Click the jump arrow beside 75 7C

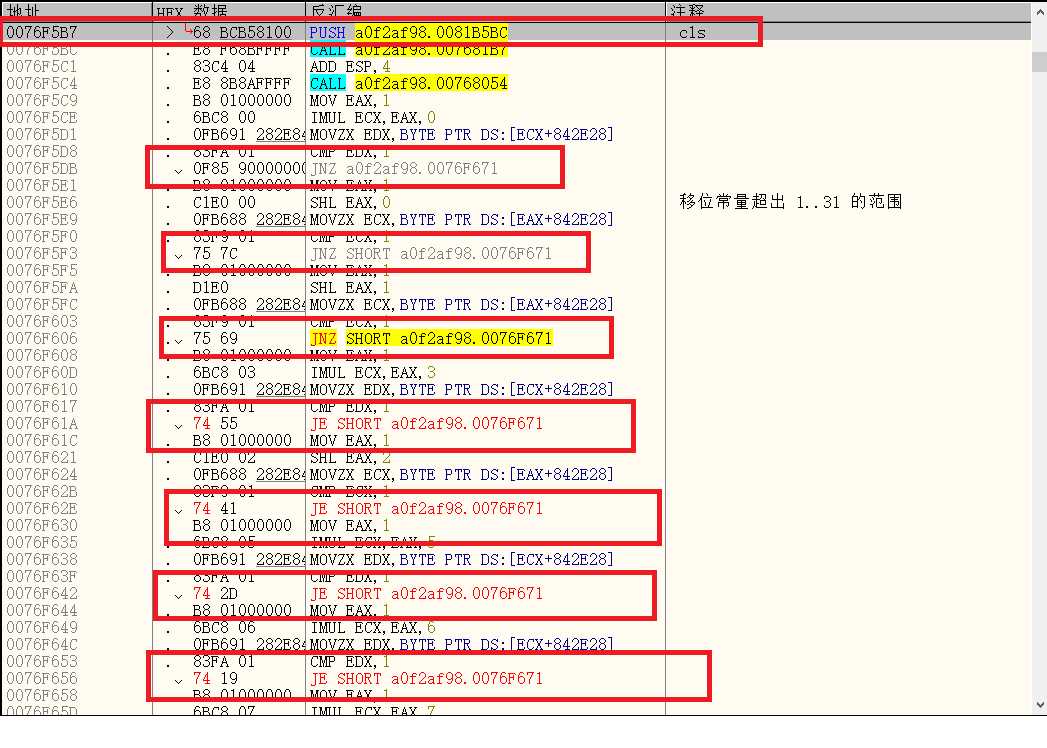178,254
